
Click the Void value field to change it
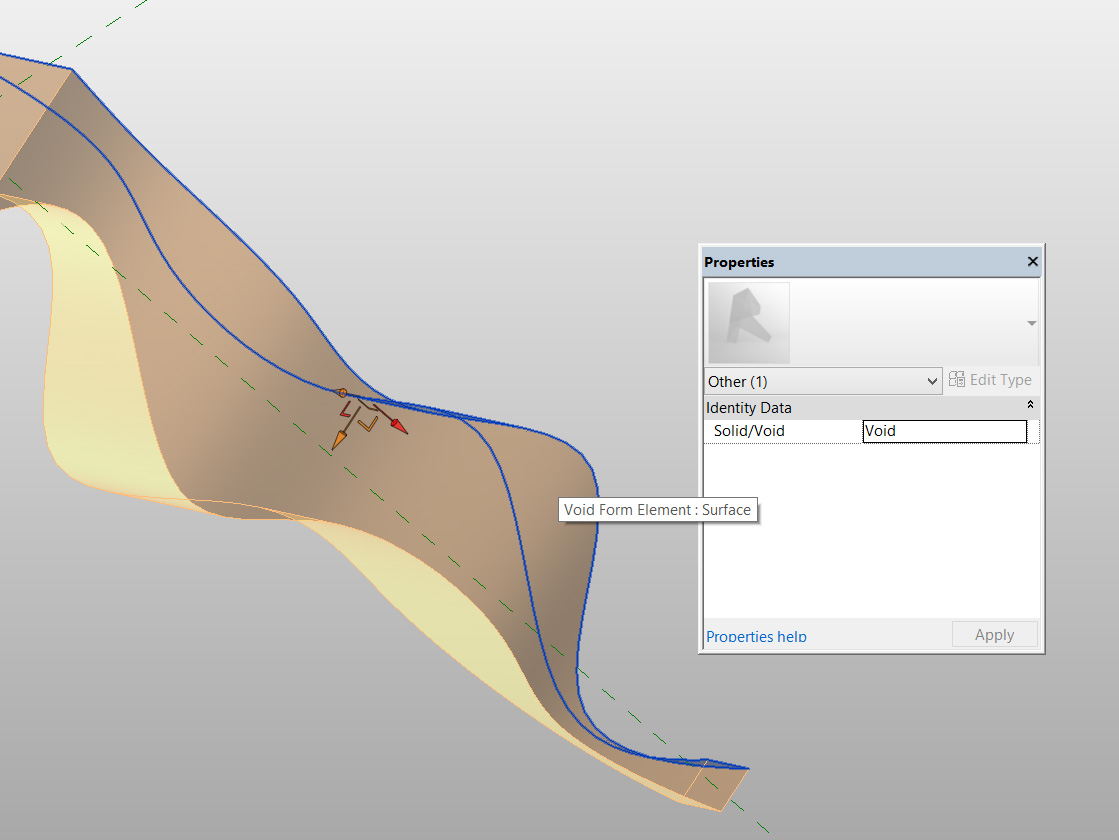click(x=944, y=431)
